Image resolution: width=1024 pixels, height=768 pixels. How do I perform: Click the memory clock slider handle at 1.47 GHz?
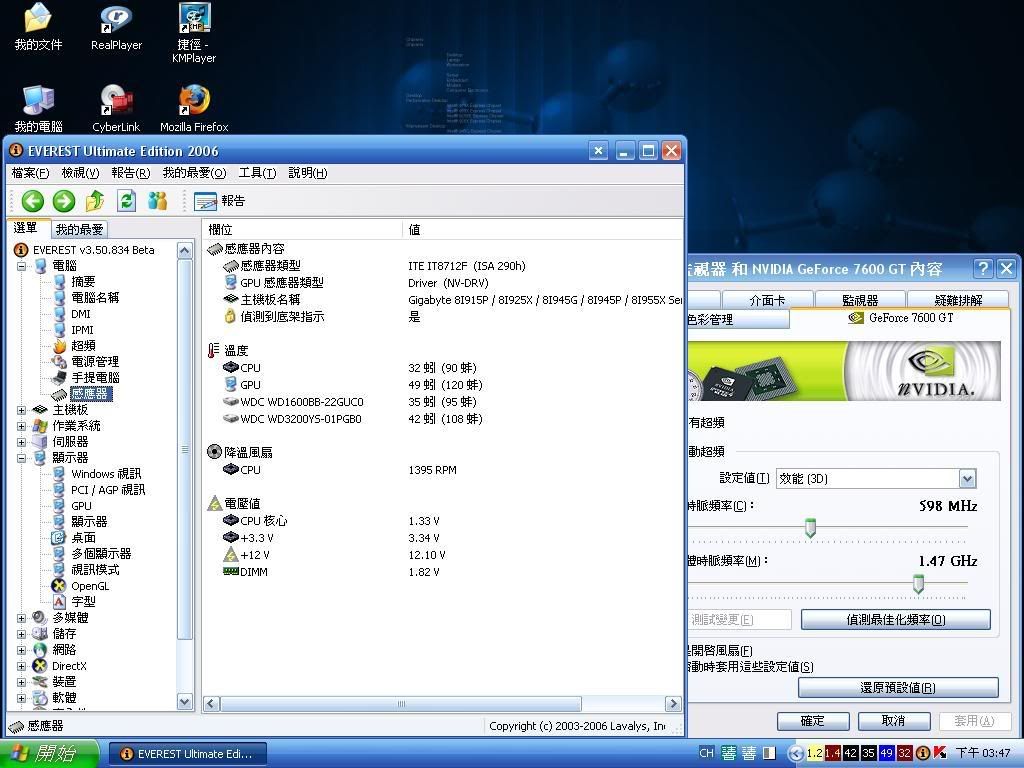918,584
